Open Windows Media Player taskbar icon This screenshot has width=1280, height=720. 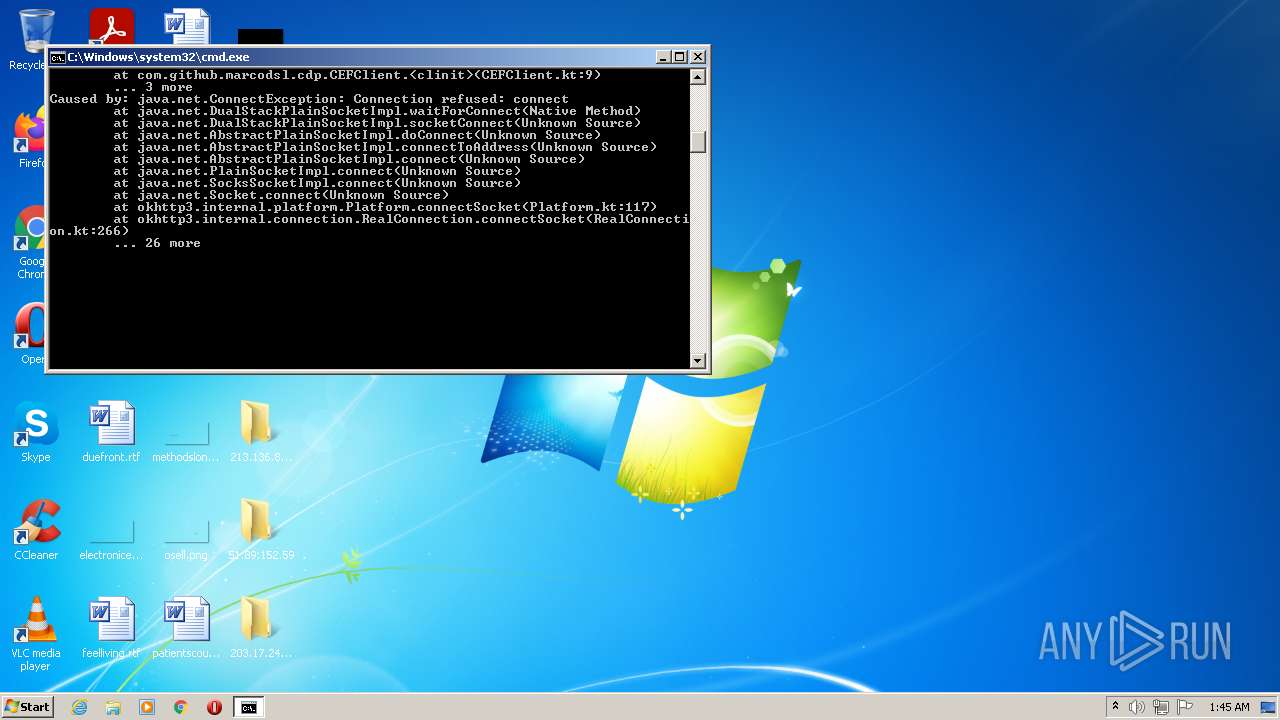coord(147,707)
